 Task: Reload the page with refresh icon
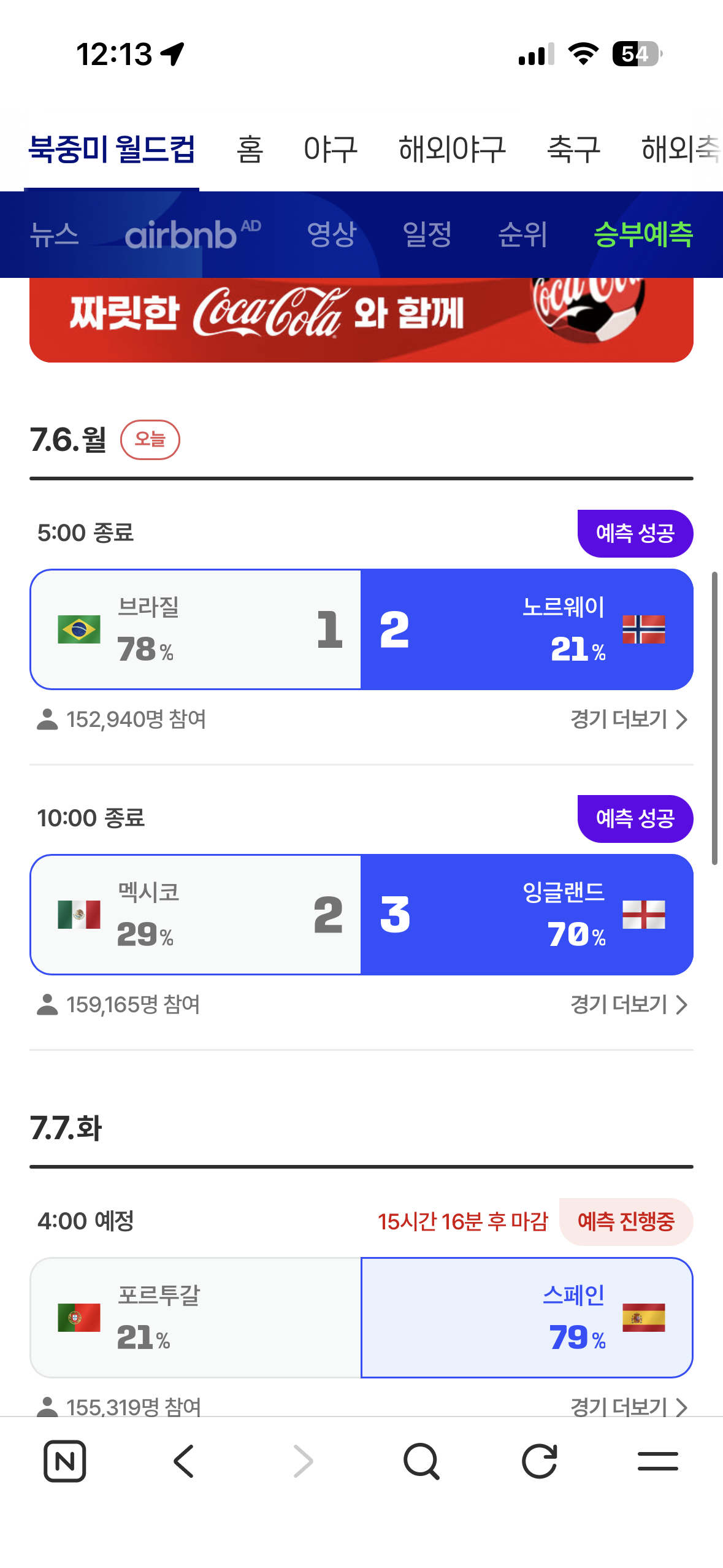(540, 1461)
